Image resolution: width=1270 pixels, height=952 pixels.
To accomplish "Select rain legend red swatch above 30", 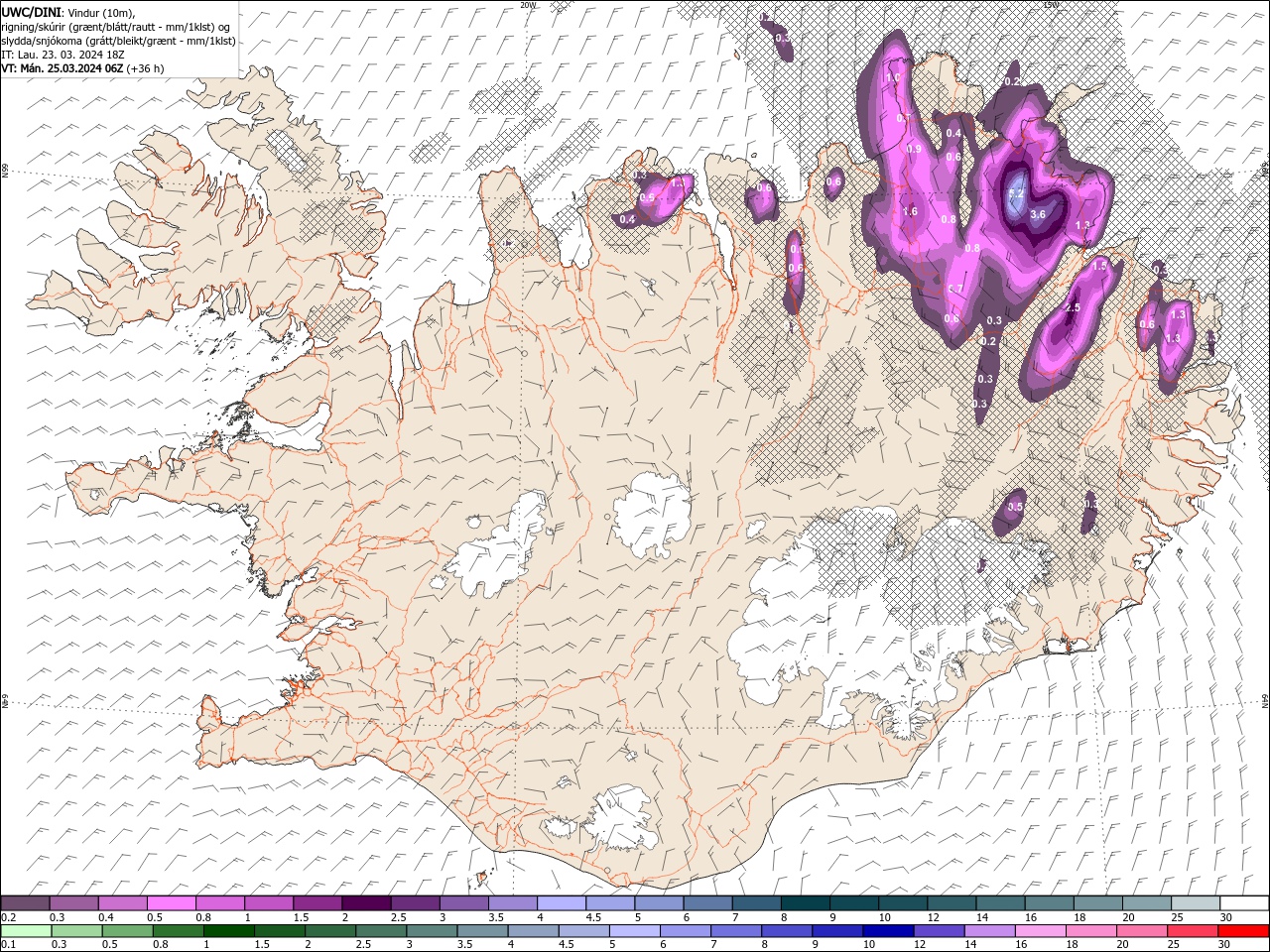I will [x=1244, y=930].
